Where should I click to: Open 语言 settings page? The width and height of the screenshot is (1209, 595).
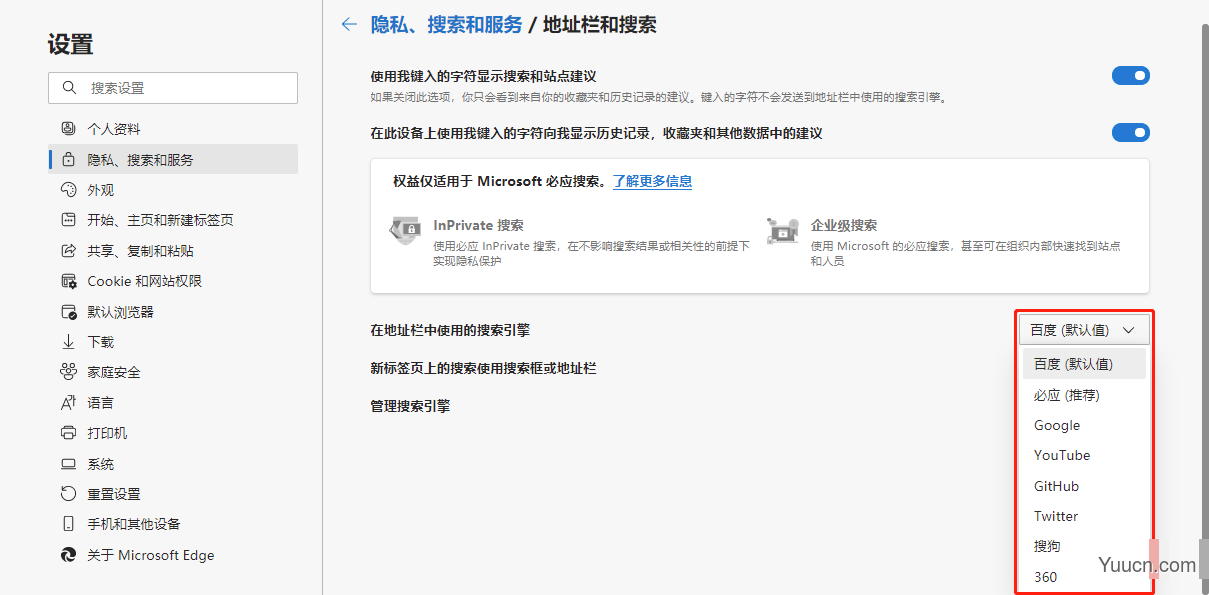(173, 403)
